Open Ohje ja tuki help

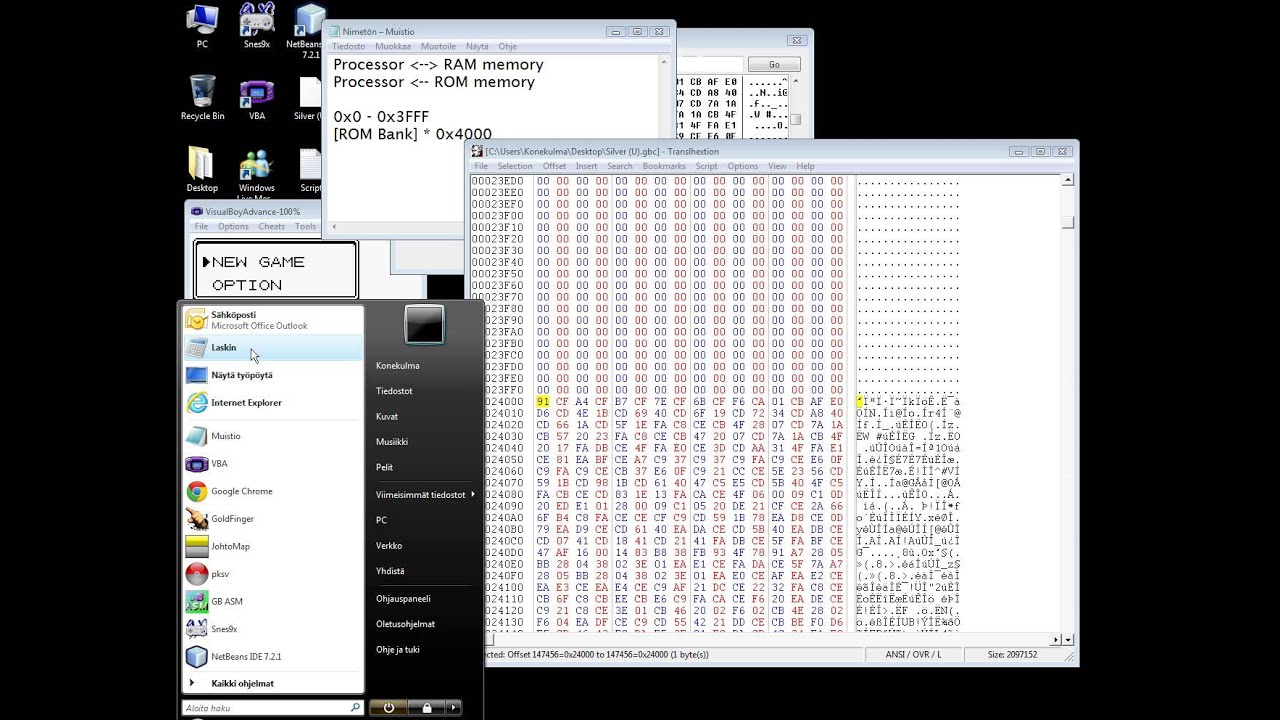(398, 649)
